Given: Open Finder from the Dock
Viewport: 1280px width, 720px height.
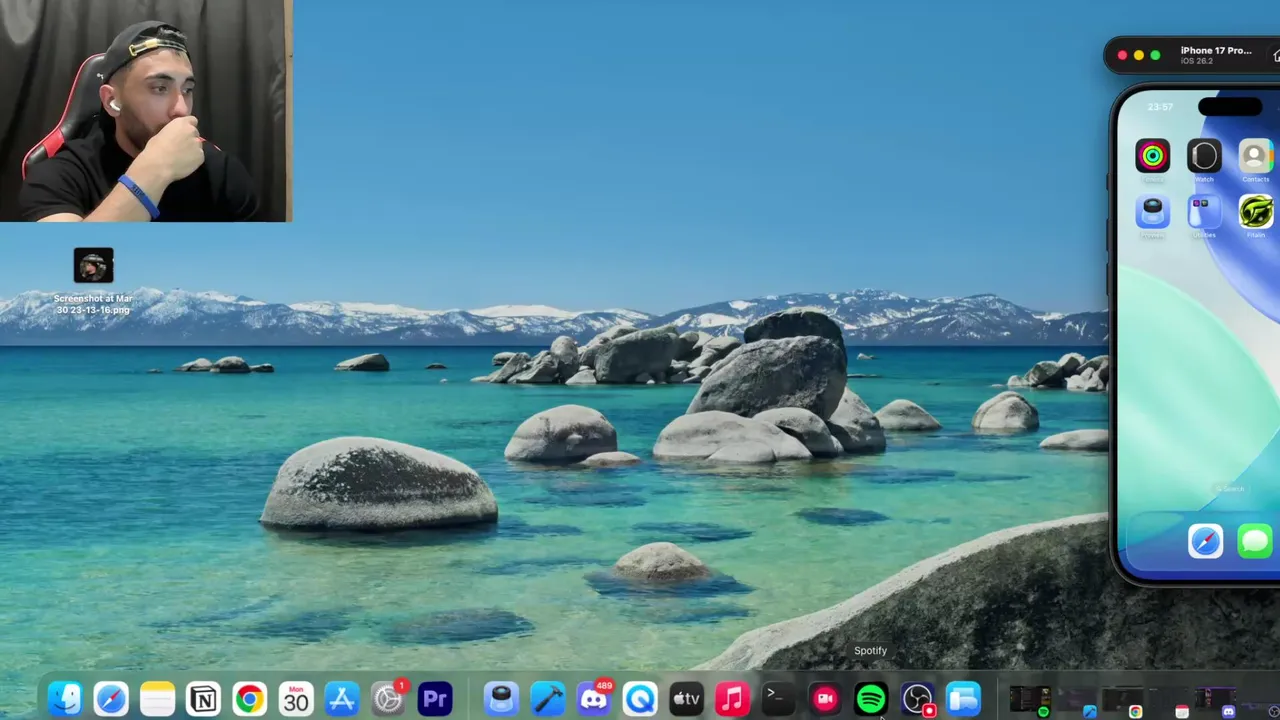Looking at the screenshot, I should point(65,699).
